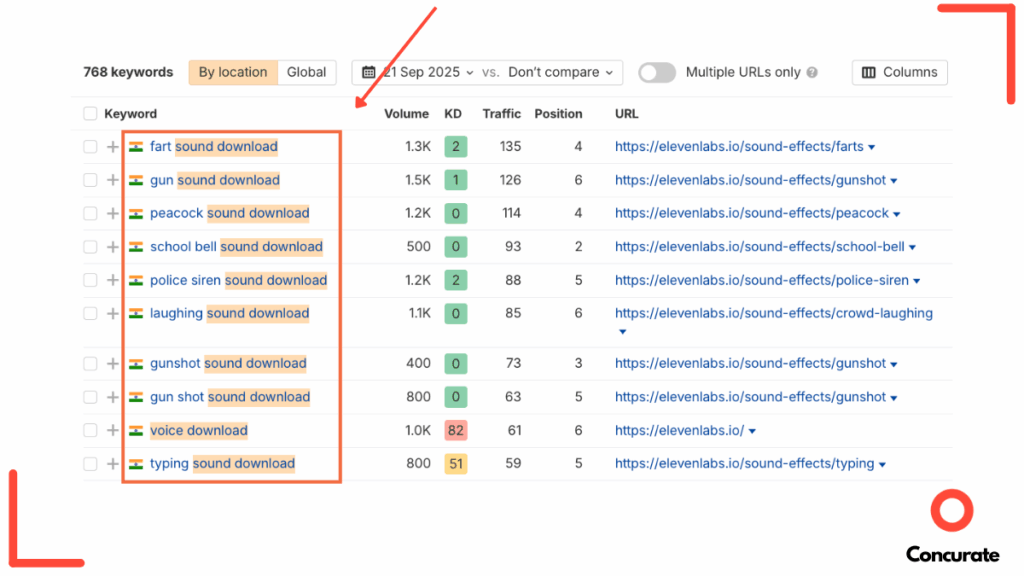The image size is (1024, 576).
Task: Check the box for school bell sound download
Action: [x=90, y=247]
